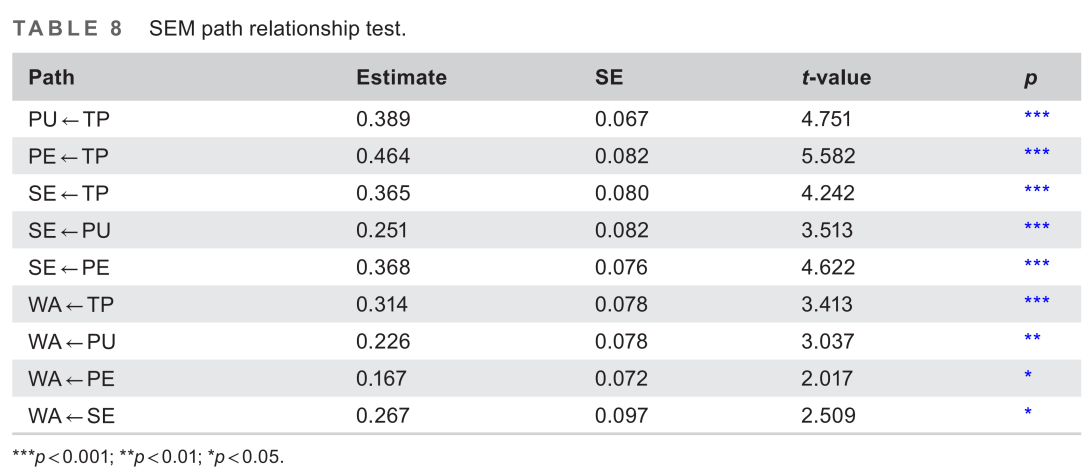This screenshot has width=1090, height=472.
Task: Select the standard error value 0.097
Action: point(621,415)
